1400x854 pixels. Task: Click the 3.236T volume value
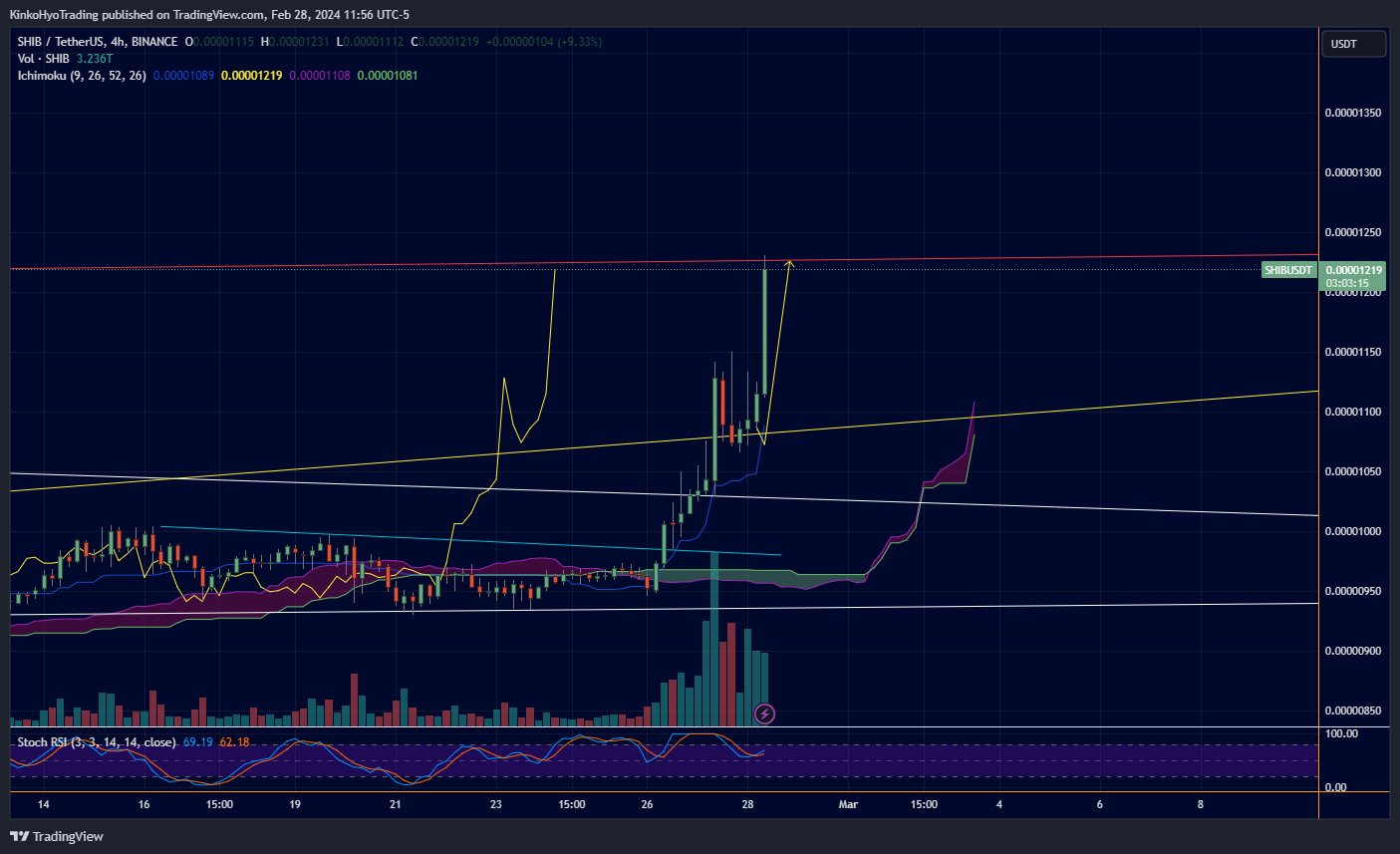tap(95, 59)
